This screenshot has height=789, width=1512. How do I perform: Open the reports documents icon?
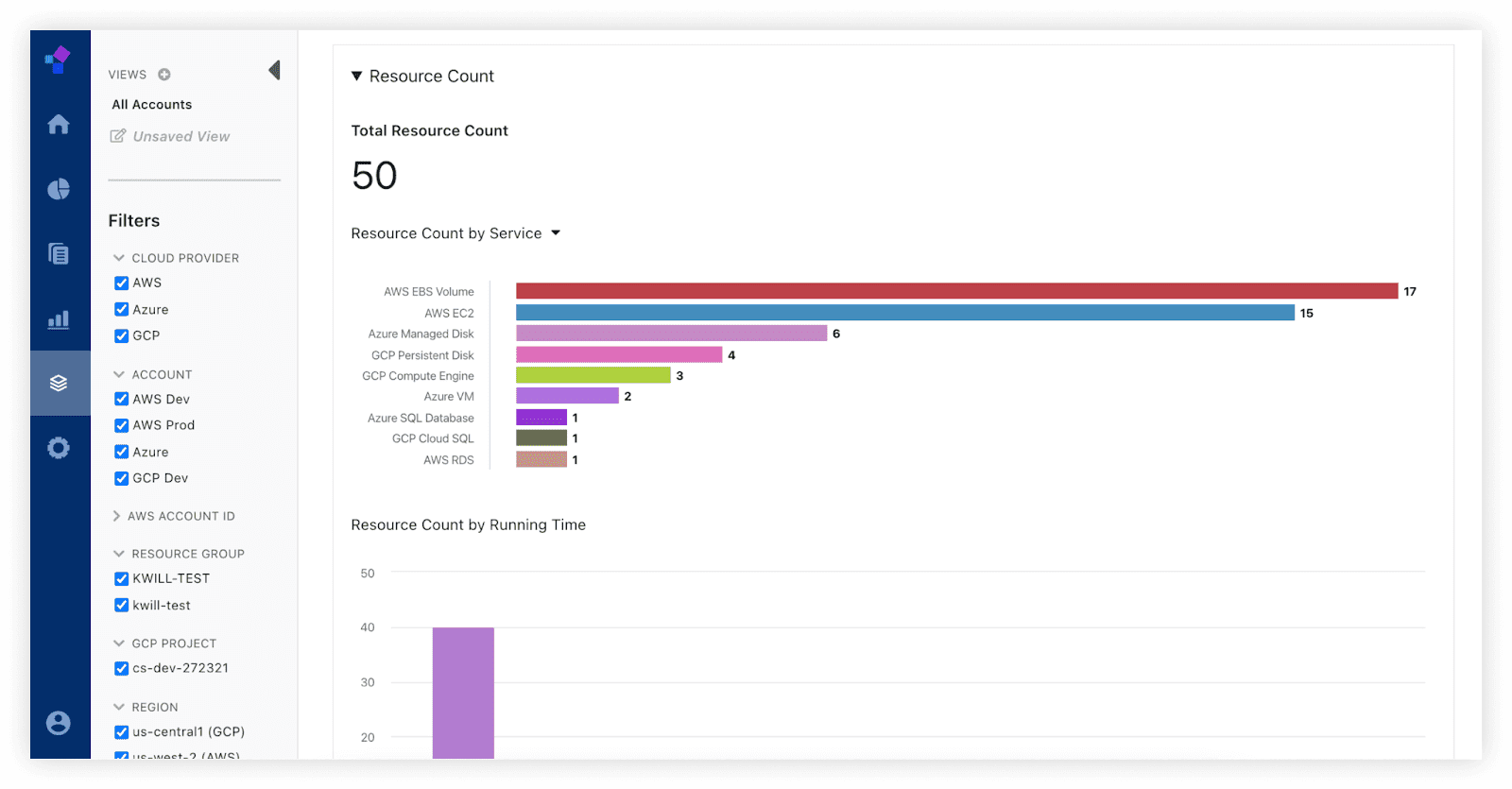coord(59,253)
